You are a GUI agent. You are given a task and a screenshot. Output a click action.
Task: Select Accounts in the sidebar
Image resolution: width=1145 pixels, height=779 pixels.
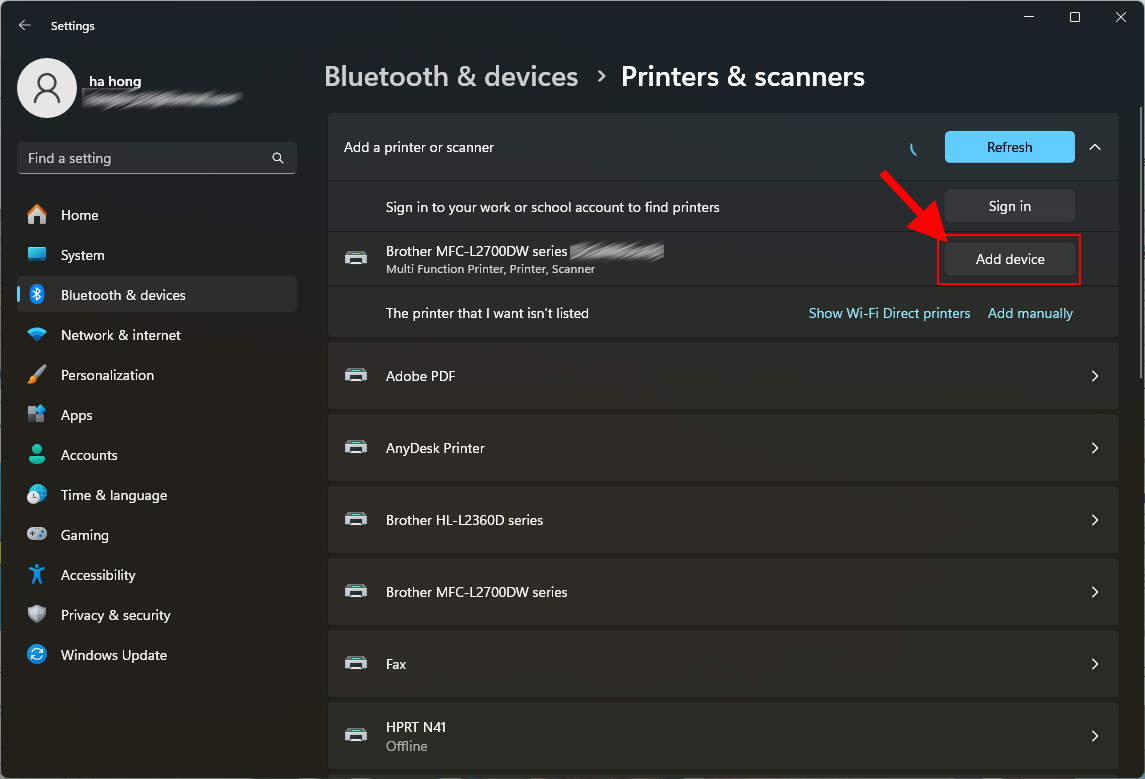(89, 455)
